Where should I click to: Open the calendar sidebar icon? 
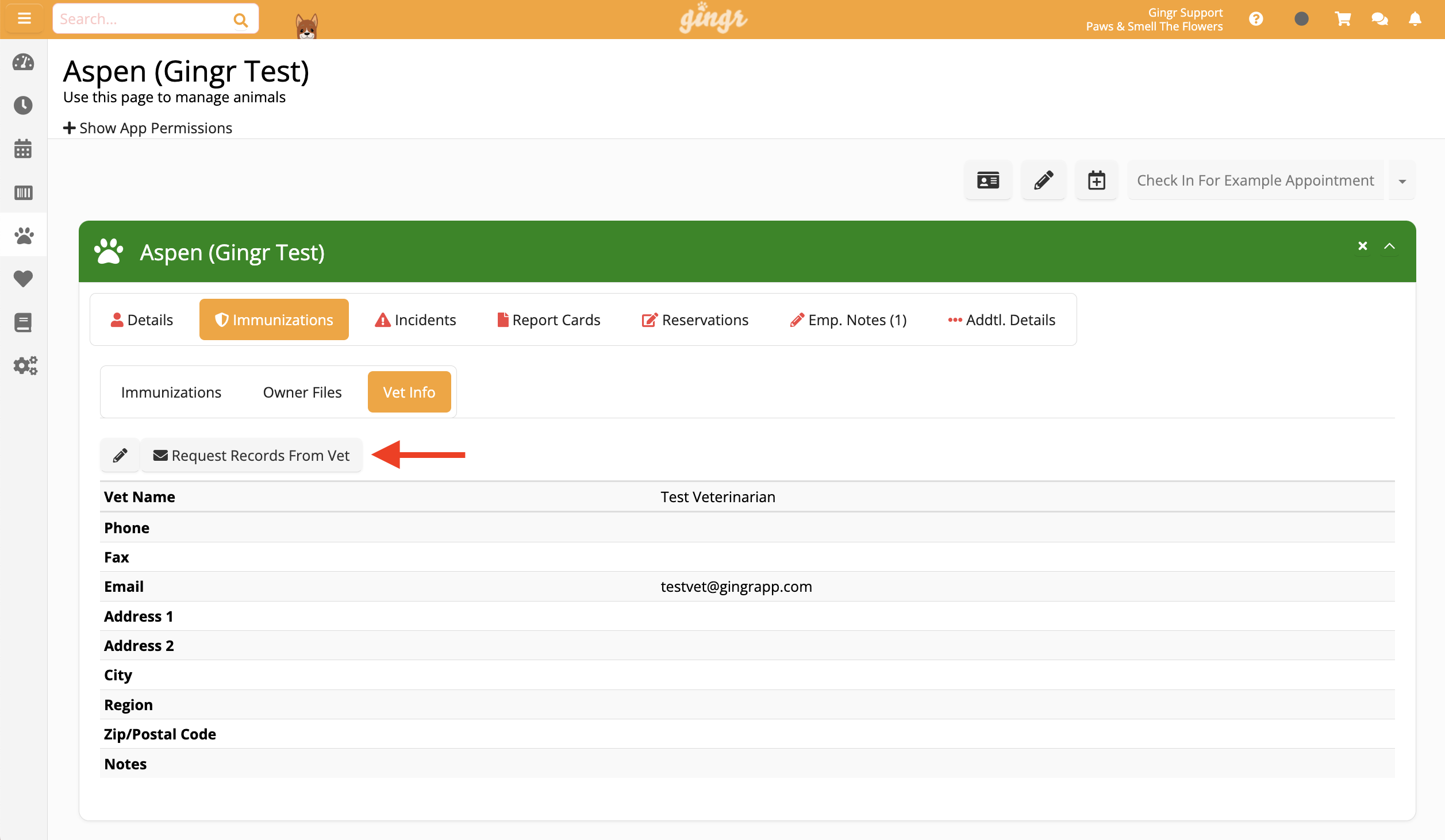coord(23,149)
